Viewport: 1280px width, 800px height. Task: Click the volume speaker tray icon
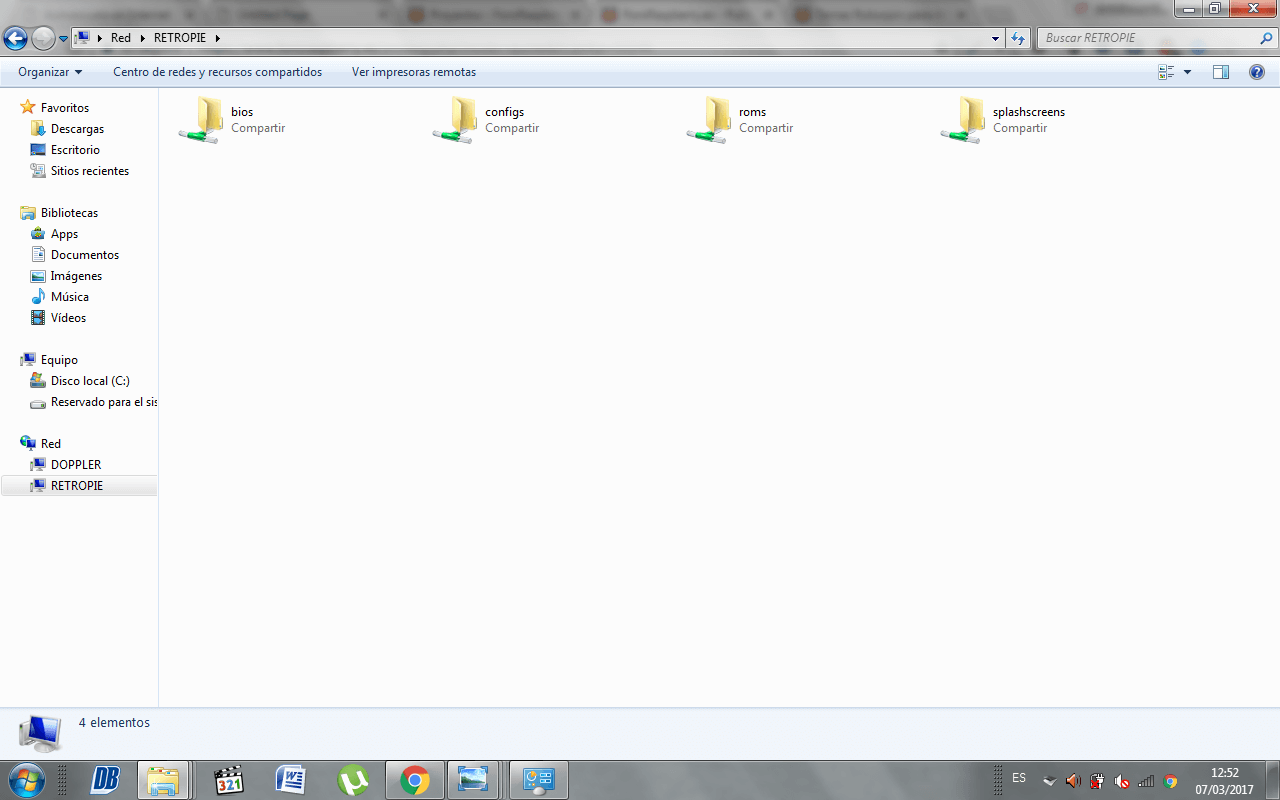point(1073,781)
